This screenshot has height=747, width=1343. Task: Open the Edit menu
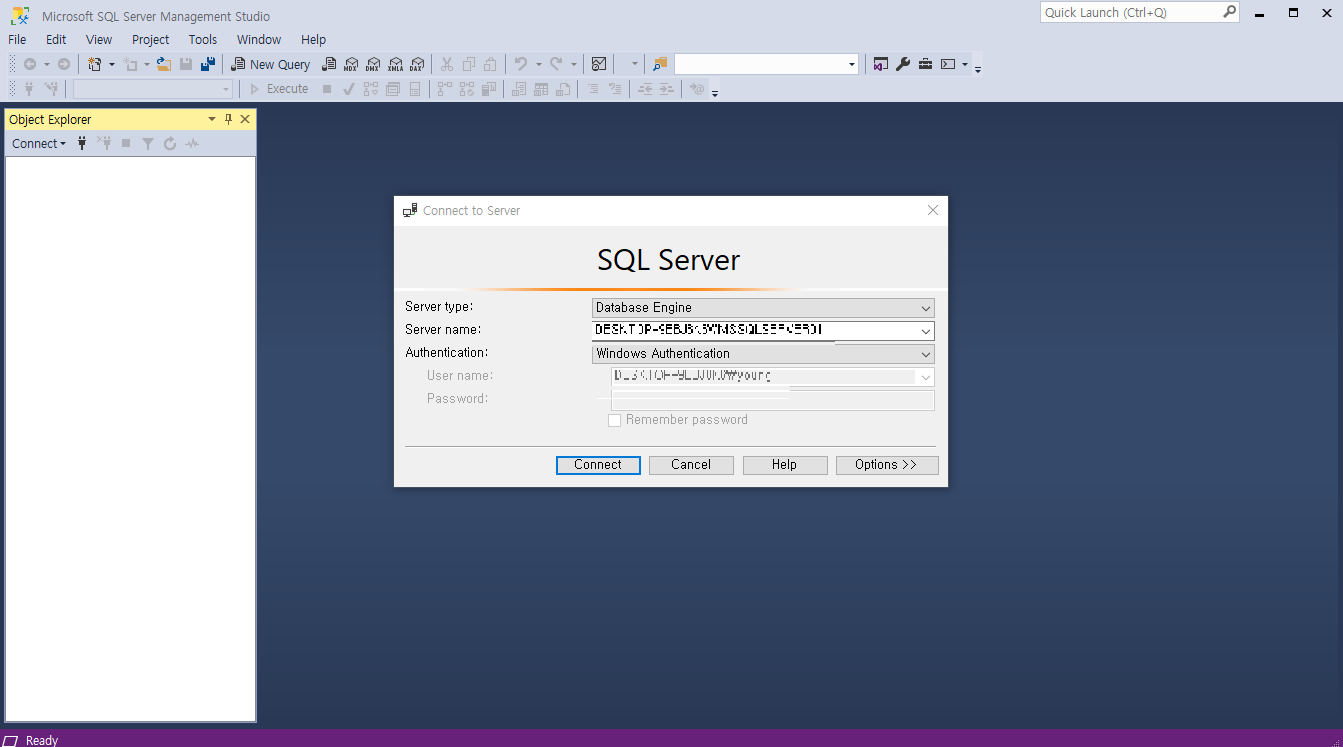[x=56, y=39]
